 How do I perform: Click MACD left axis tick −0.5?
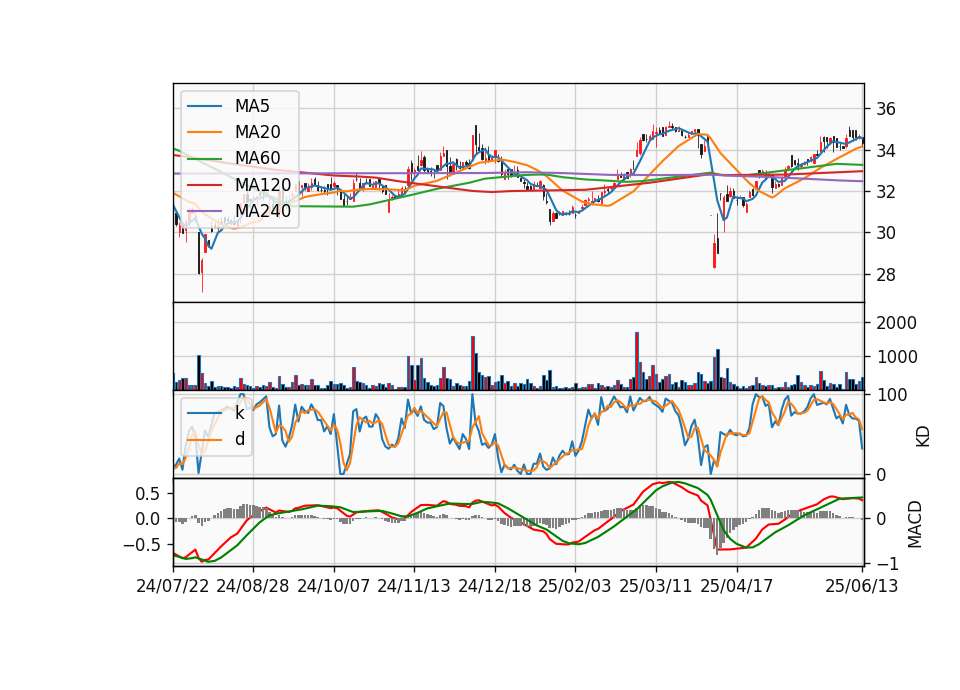pyautogui.click(x=141, y=545)
